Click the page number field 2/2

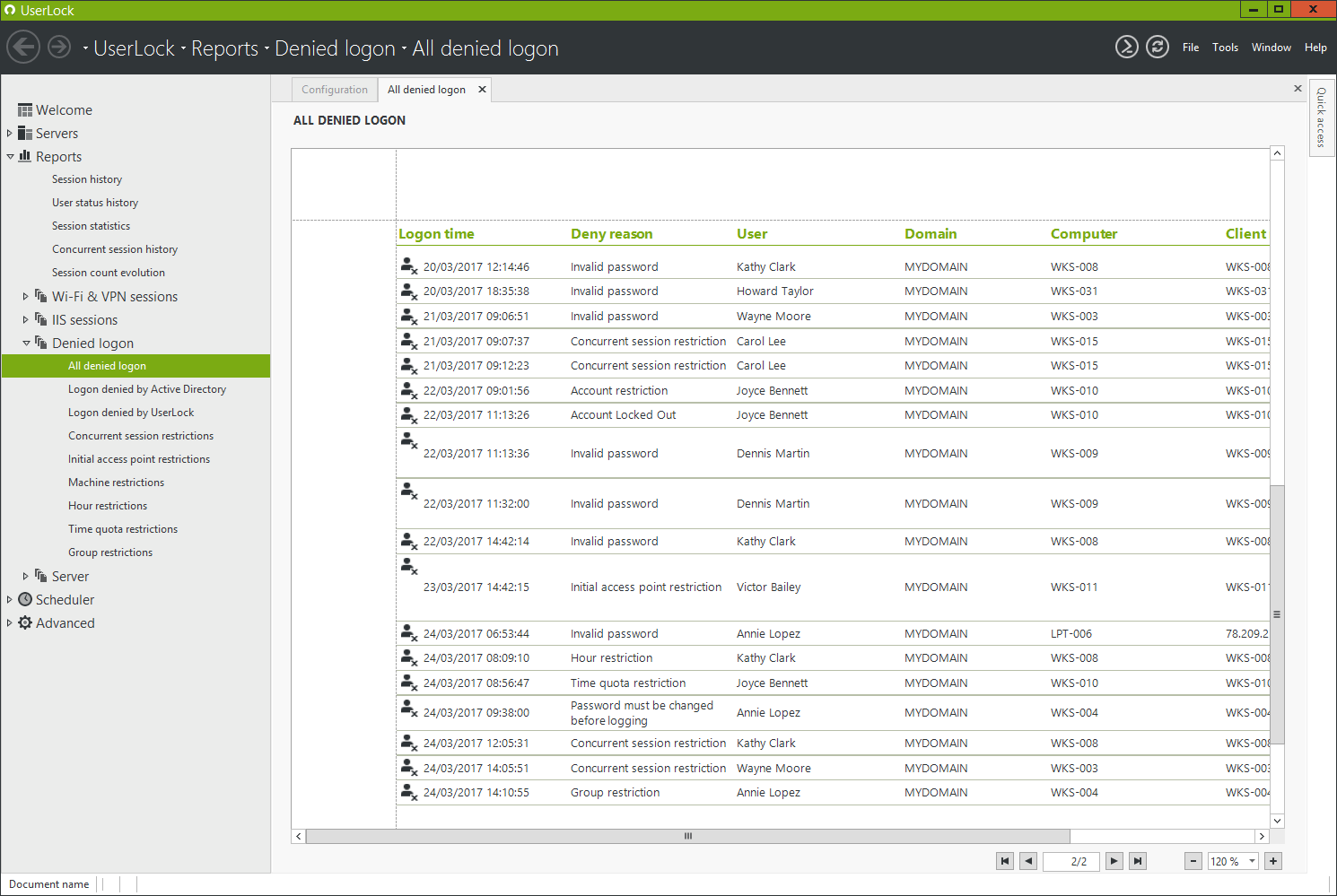click(1071, 861)
